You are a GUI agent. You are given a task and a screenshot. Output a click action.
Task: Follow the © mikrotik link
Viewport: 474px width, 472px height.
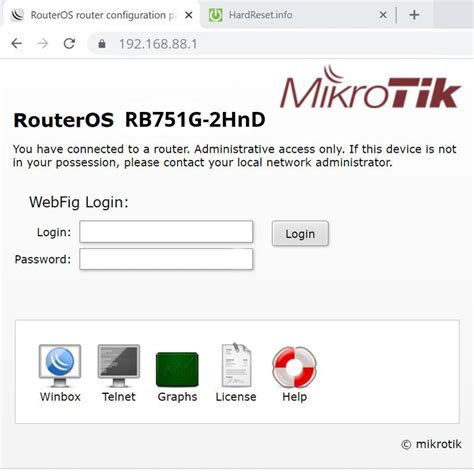(x=431, y=444)
